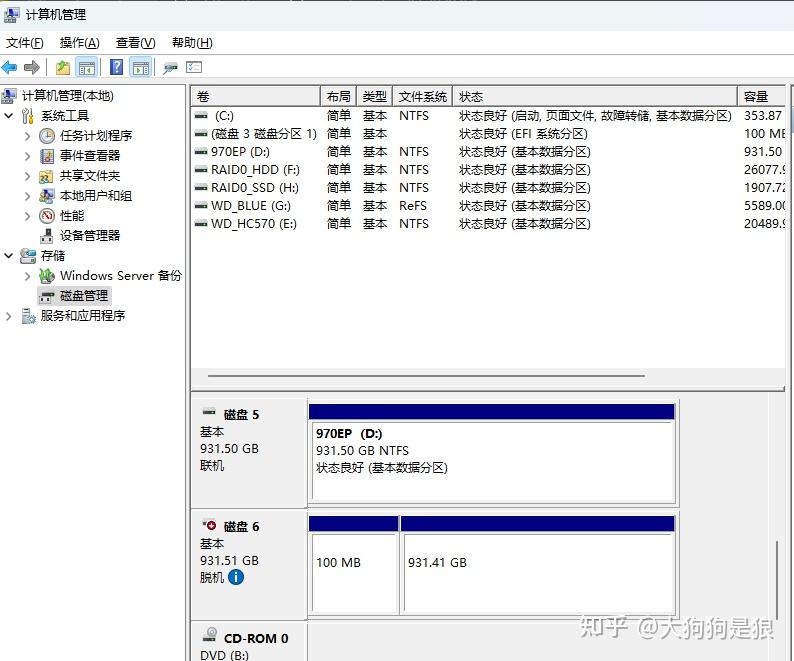Click the disk view vertical scrollbar
This screenshot has width=794, height=661.
click(x=776, y=580)
